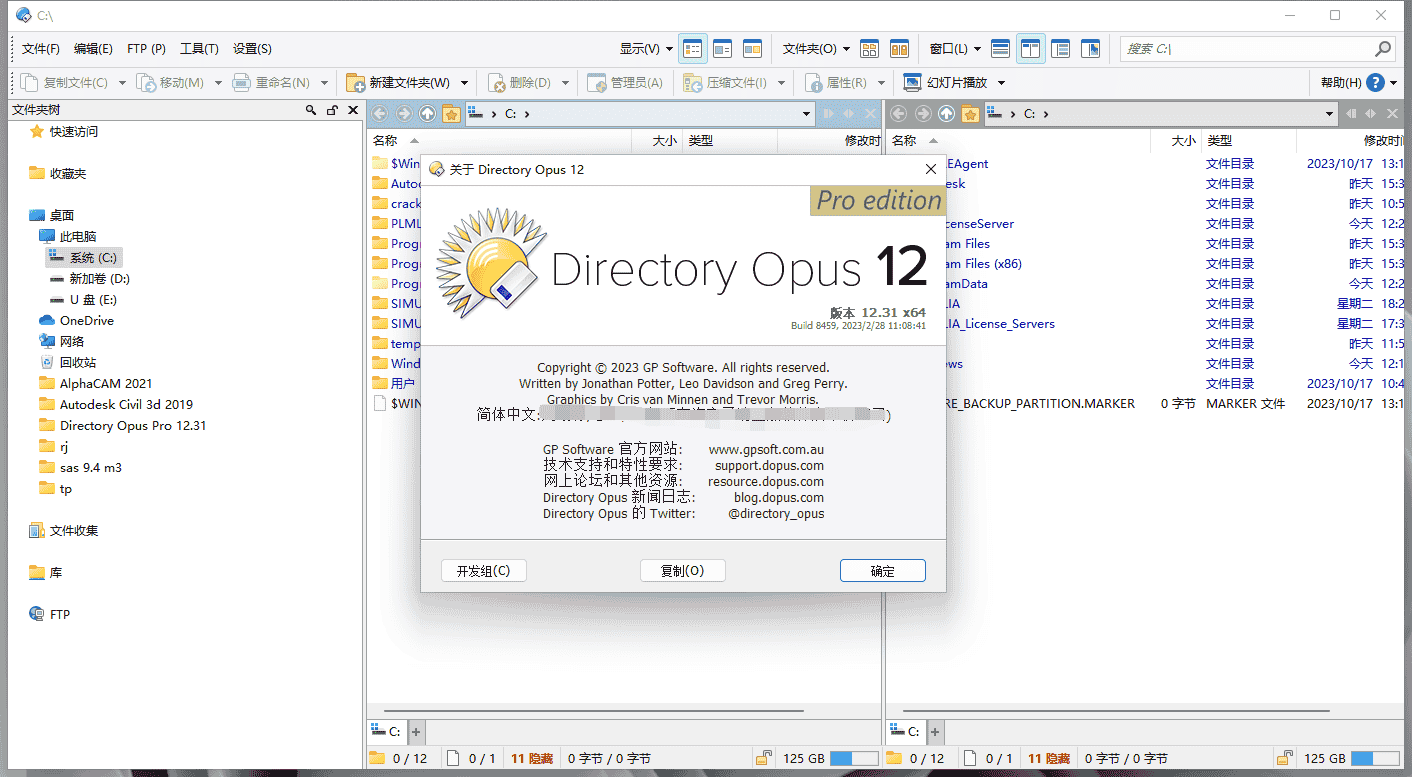Open Favorites star folder in right pane
The height and width of the screenshot is (777, 1412).
click(969, 114)
